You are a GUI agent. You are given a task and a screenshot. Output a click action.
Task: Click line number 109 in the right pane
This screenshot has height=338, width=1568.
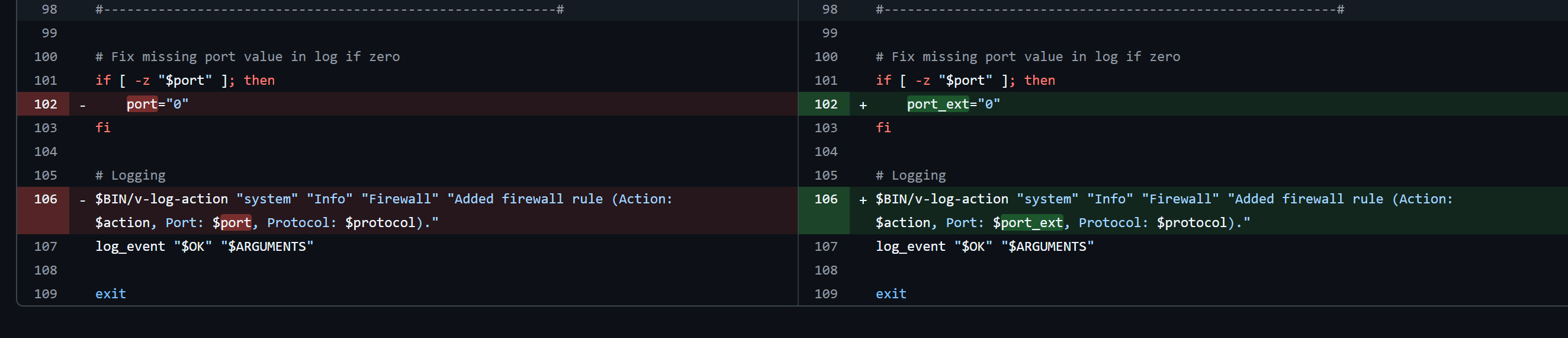825,294
